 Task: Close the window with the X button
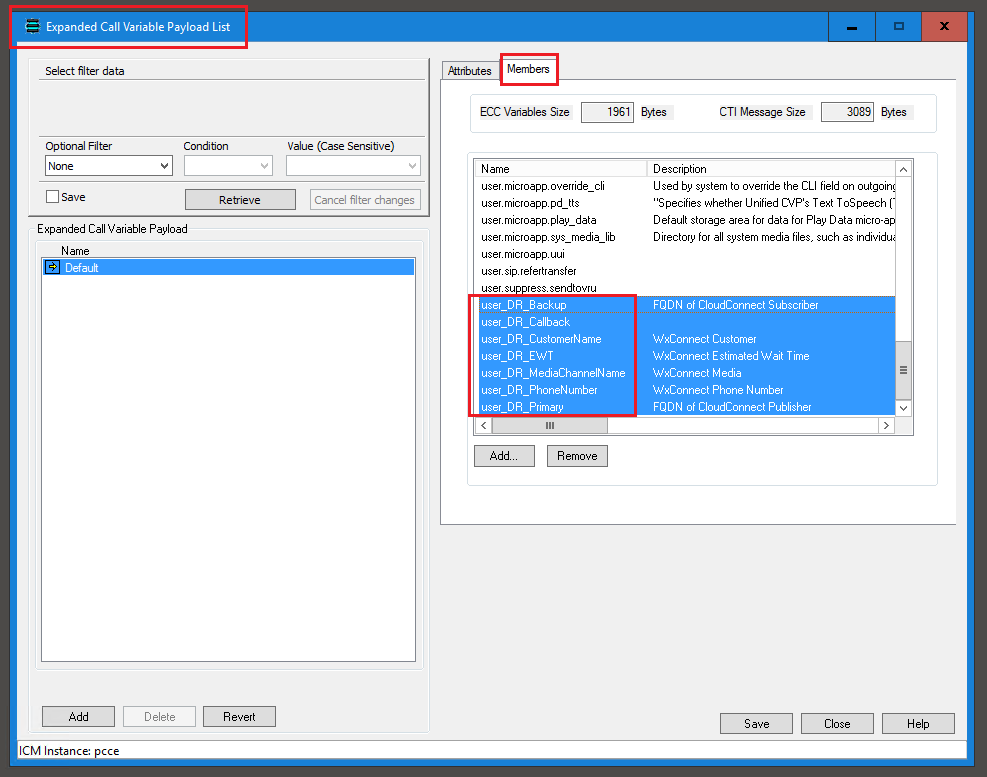(944, 26)
